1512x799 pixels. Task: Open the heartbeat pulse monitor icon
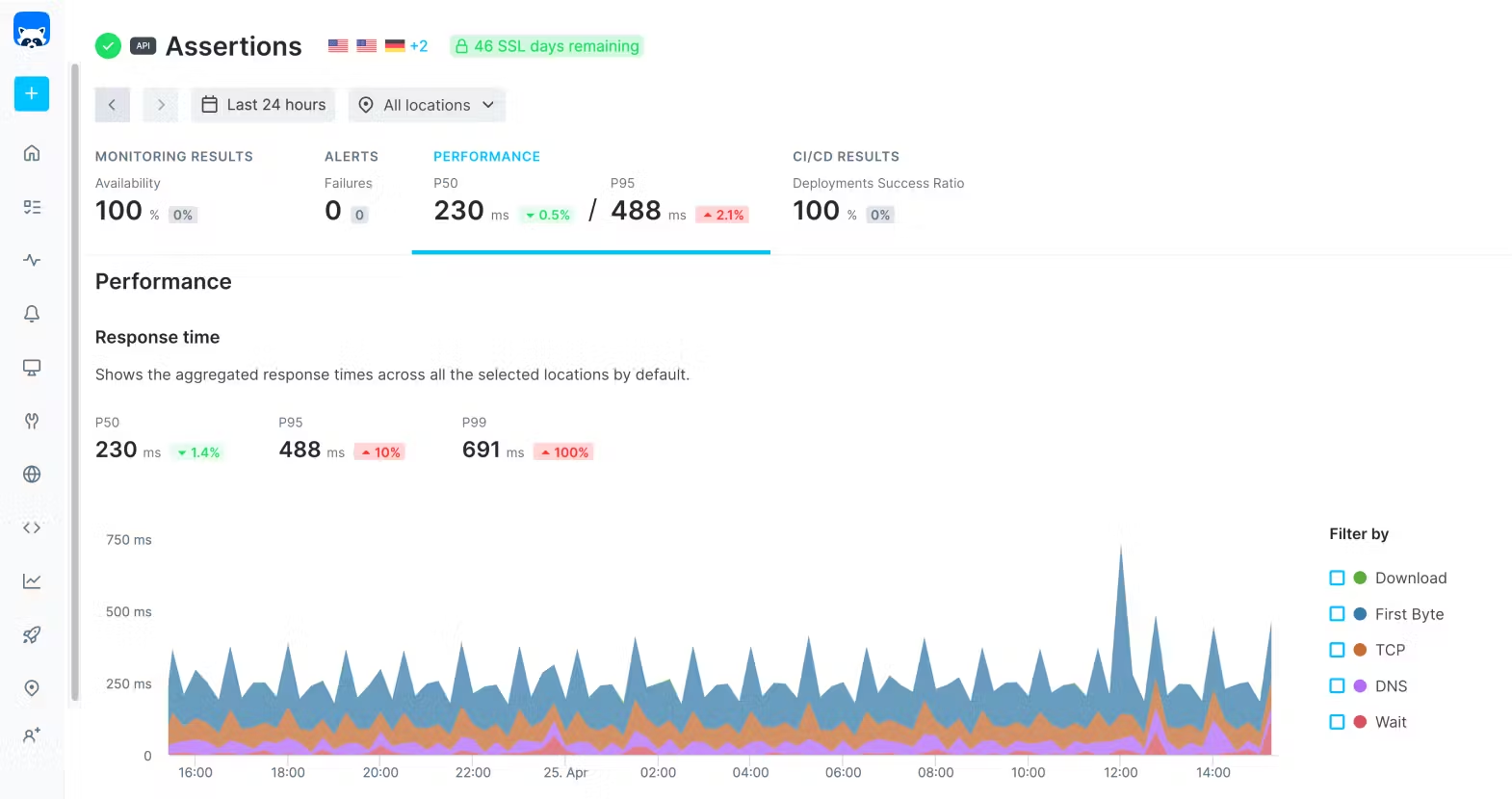click(32, 260)
